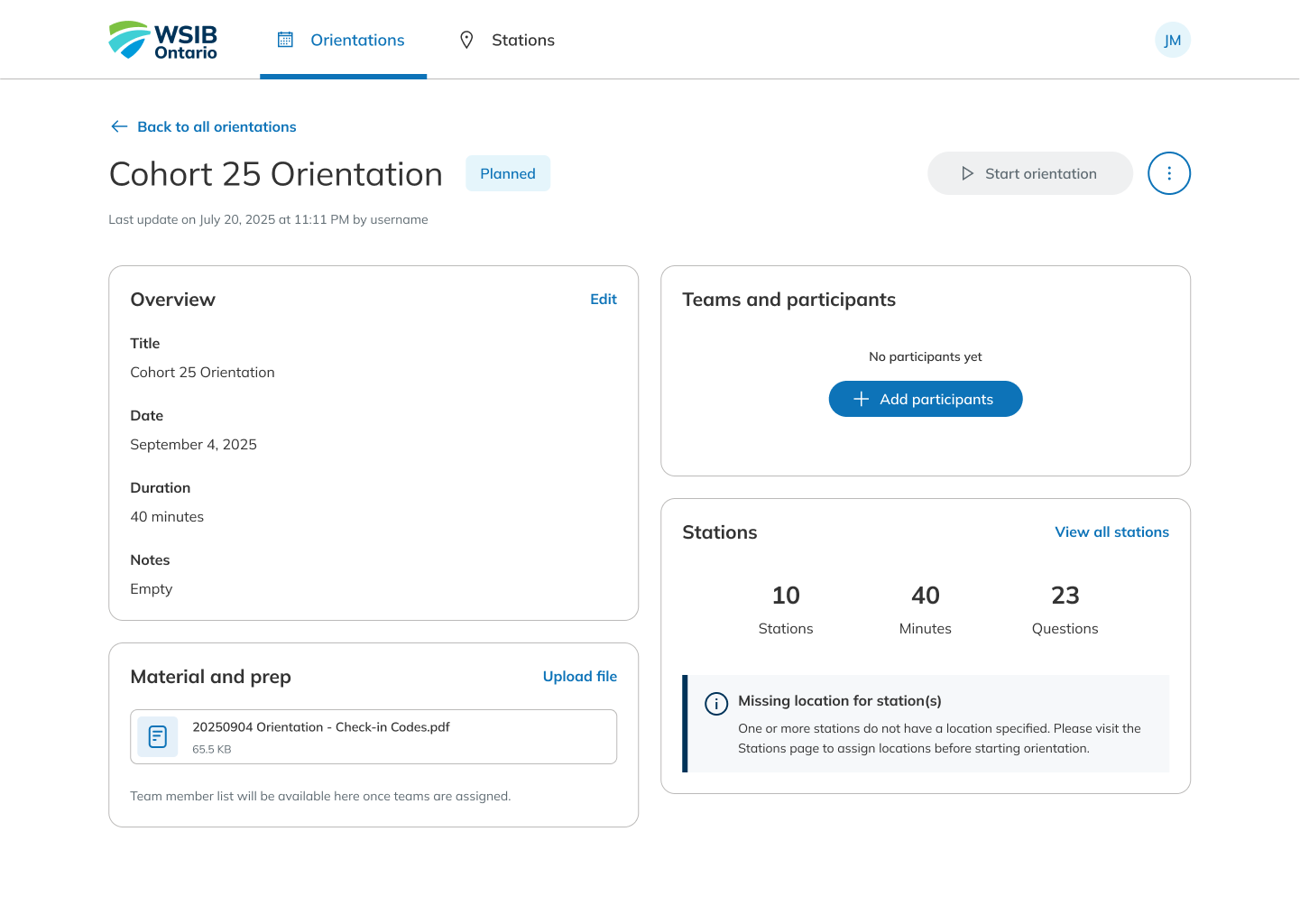Click the WSIB Ontario logo
Viewport: 1300px width, 924px height.
click(163, 41)
